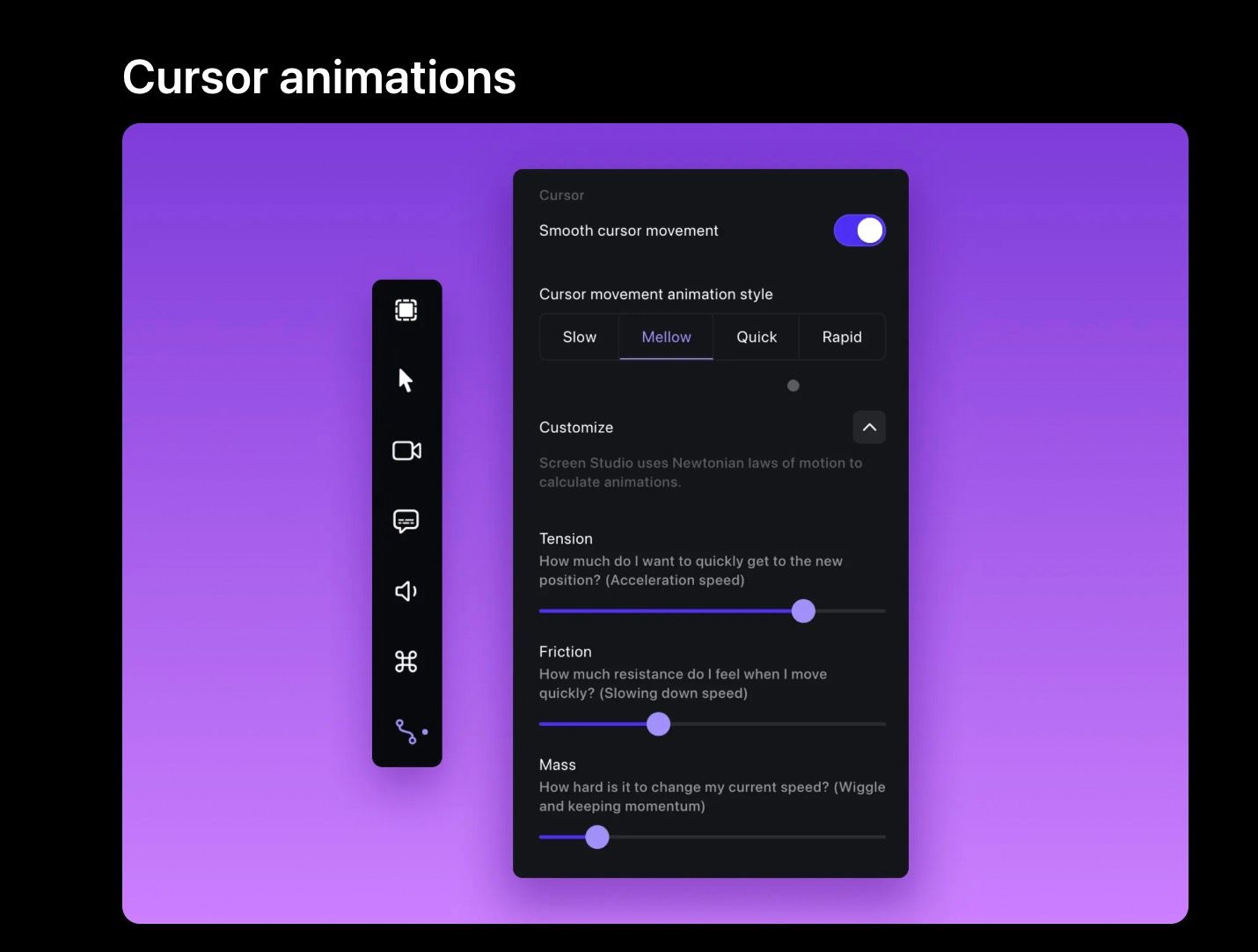1258x952 pixels.
Task: Select the cursor settings arrow icon
Action: point(406,380)
